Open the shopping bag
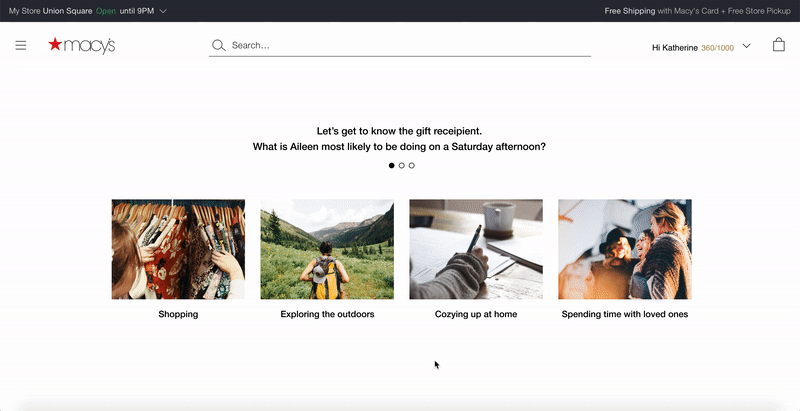This screenshot has height=411, width=800. coord(779,45)
